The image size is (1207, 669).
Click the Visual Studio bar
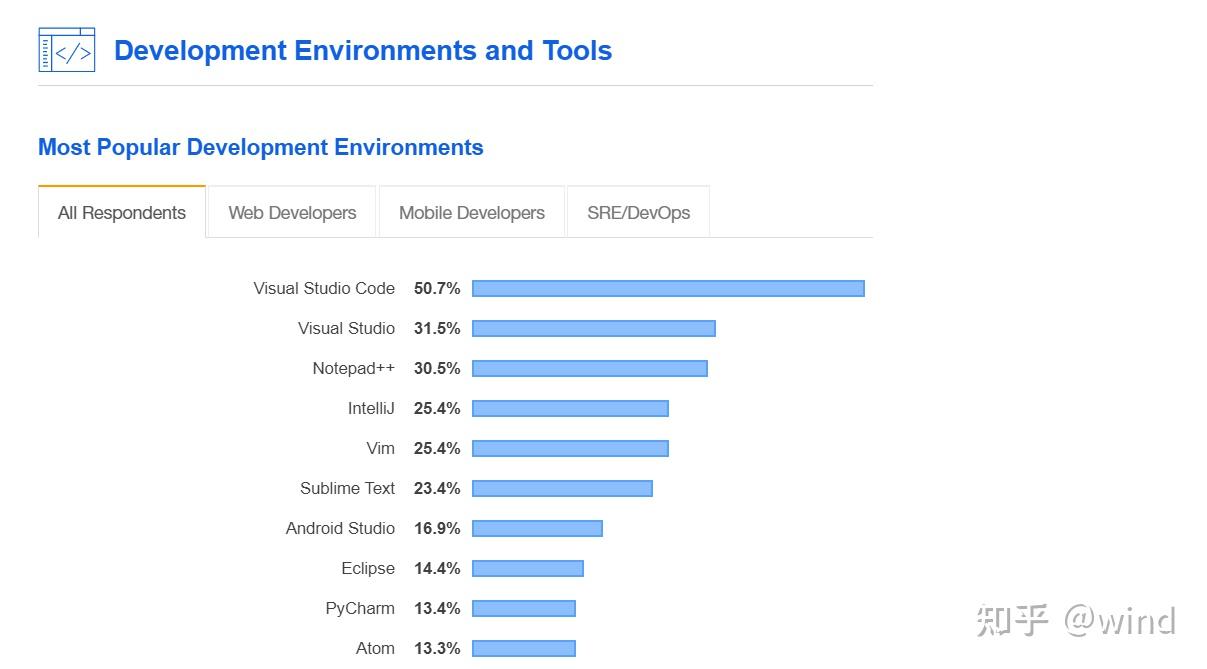click(x=592, y=328)
